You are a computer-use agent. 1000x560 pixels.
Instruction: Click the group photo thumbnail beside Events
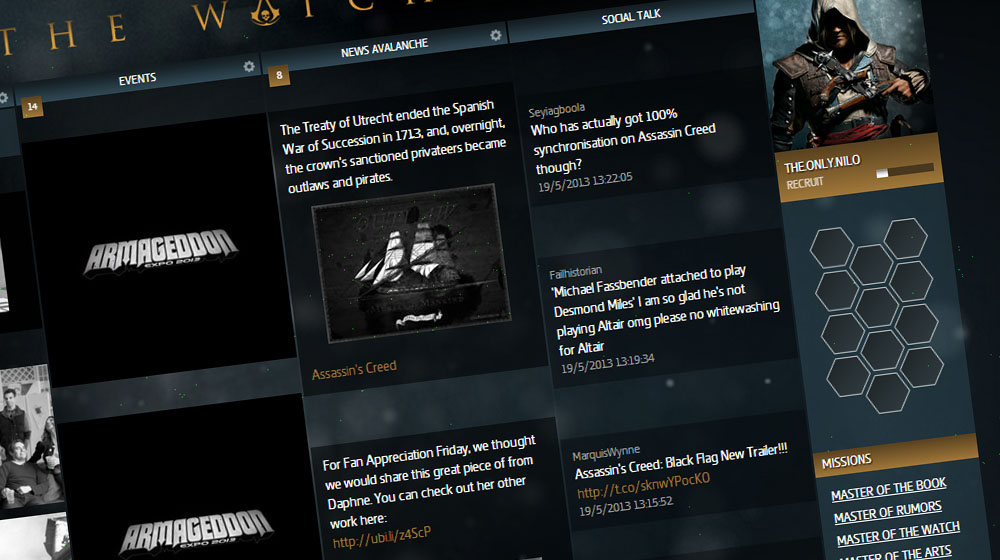29,437
